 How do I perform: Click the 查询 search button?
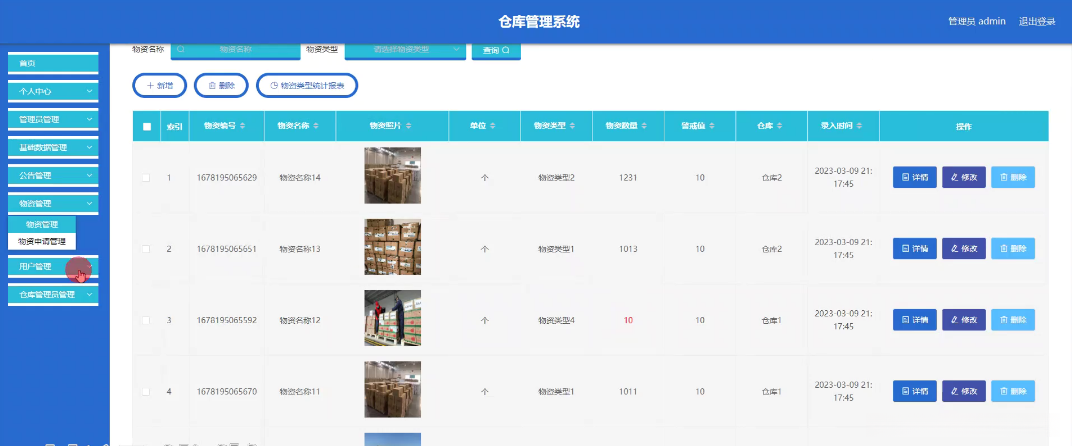(496, 51)
